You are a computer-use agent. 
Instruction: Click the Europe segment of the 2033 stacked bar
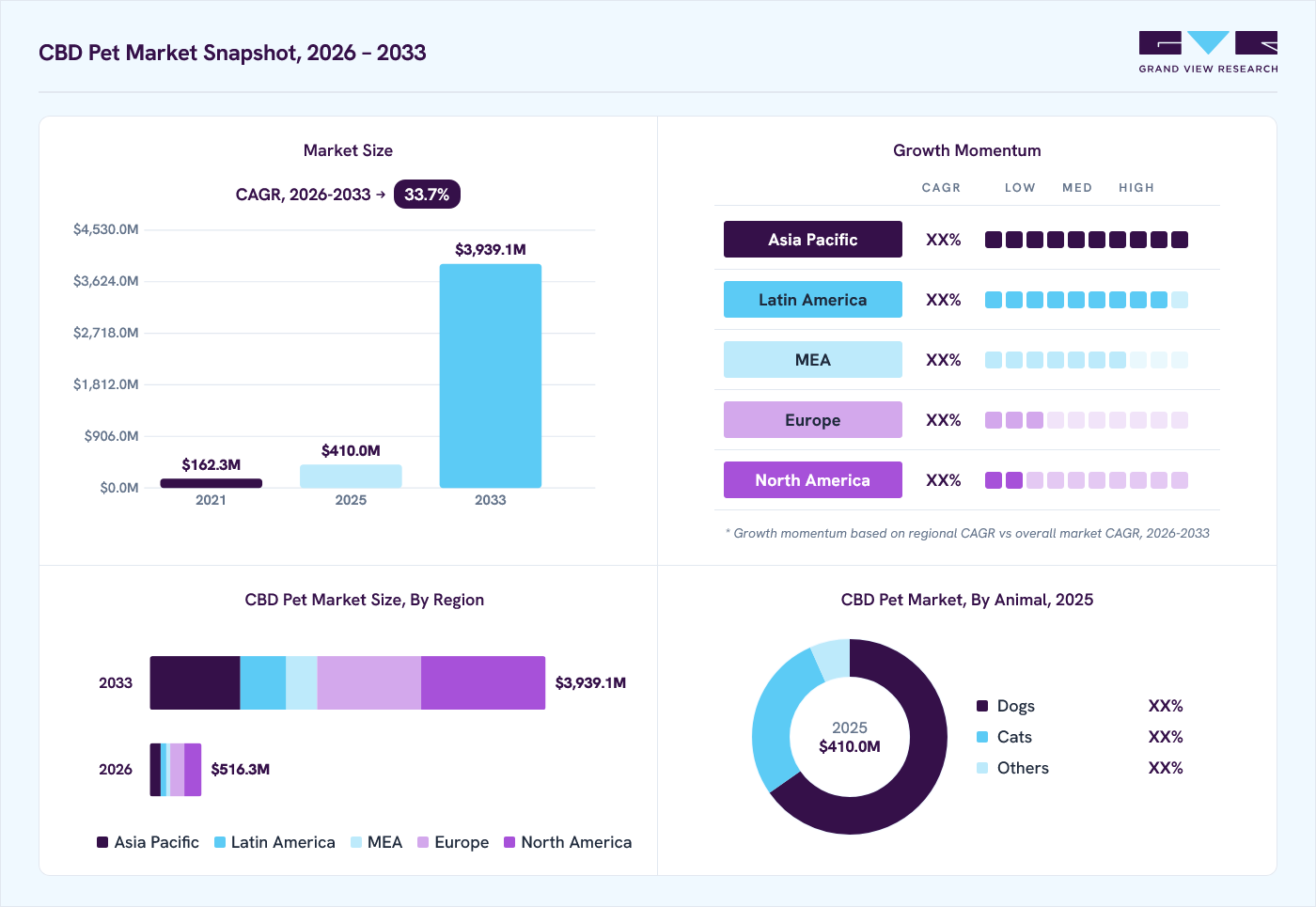click(x=369, y=683)
